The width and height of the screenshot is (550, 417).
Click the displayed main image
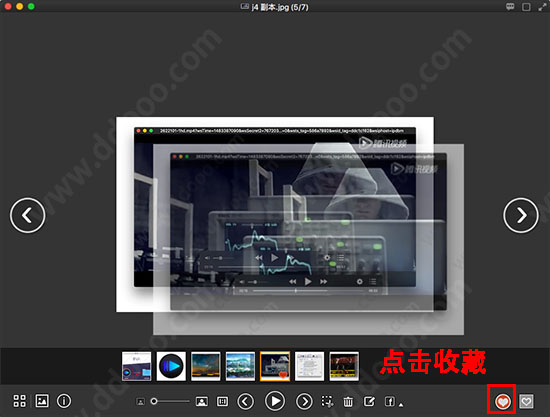click(x=275, y=214)
